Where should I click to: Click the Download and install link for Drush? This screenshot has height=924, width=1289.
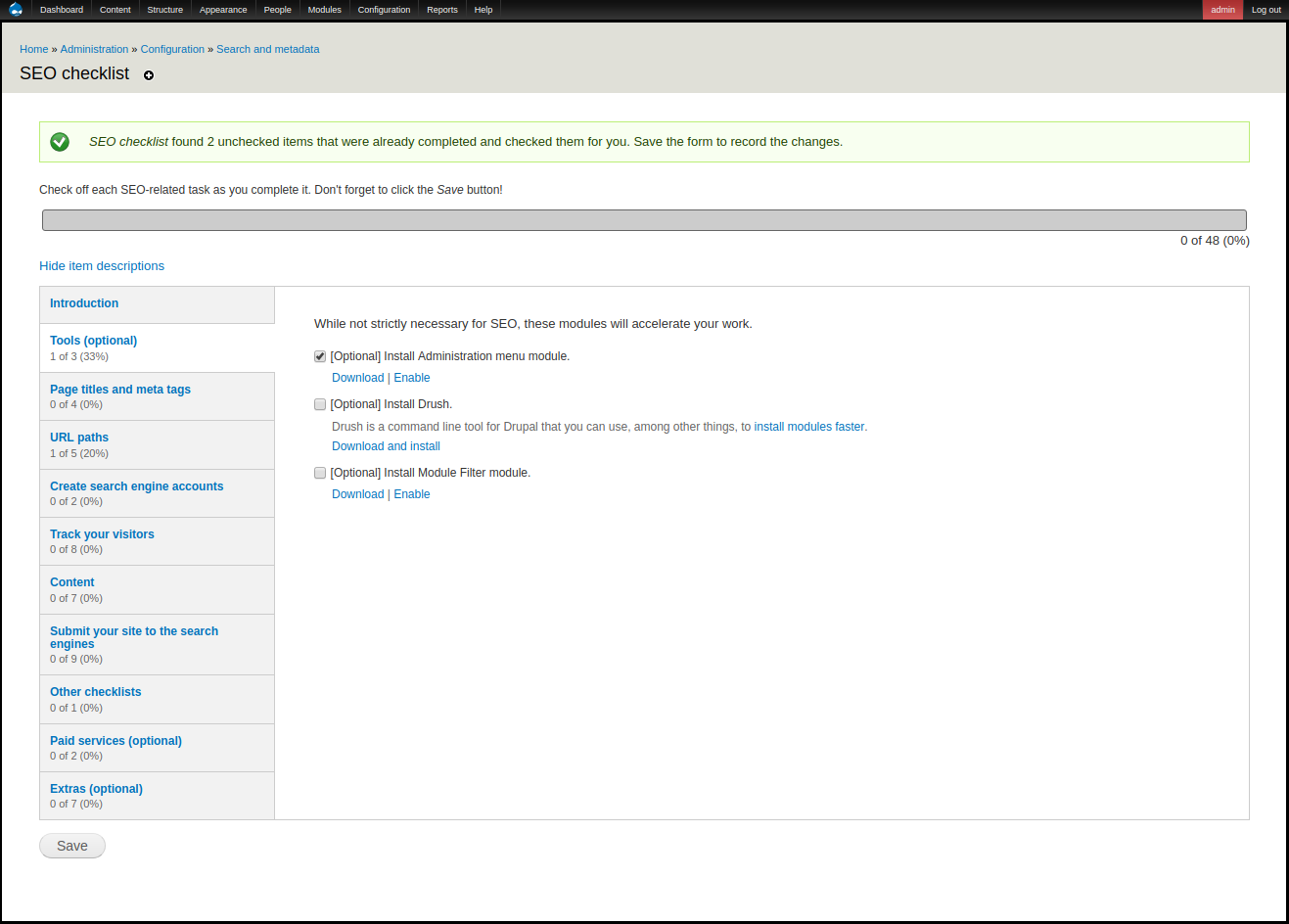[386, 446]
